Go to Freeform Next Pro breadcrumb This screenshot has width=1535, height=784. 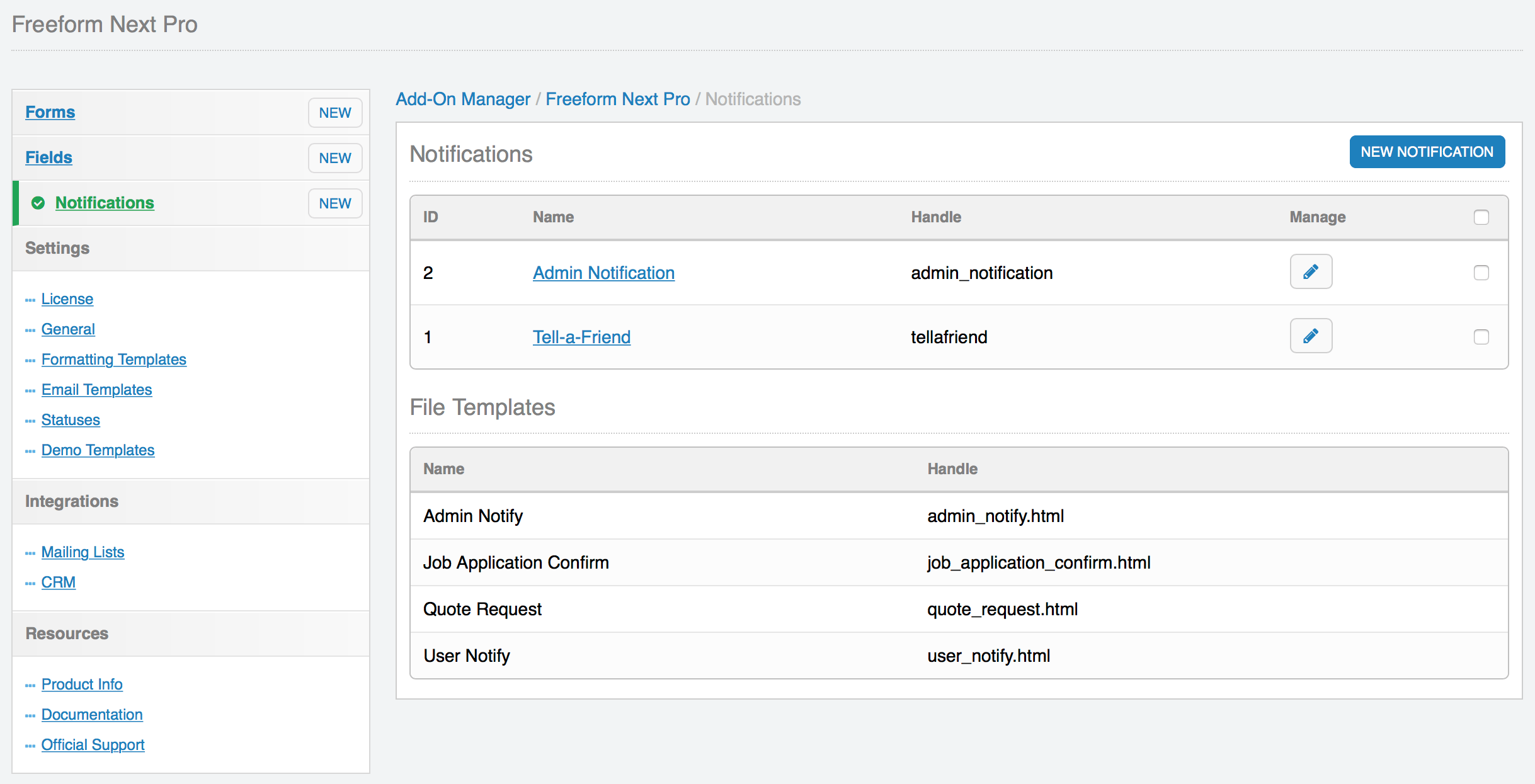(x=617, y=99)
